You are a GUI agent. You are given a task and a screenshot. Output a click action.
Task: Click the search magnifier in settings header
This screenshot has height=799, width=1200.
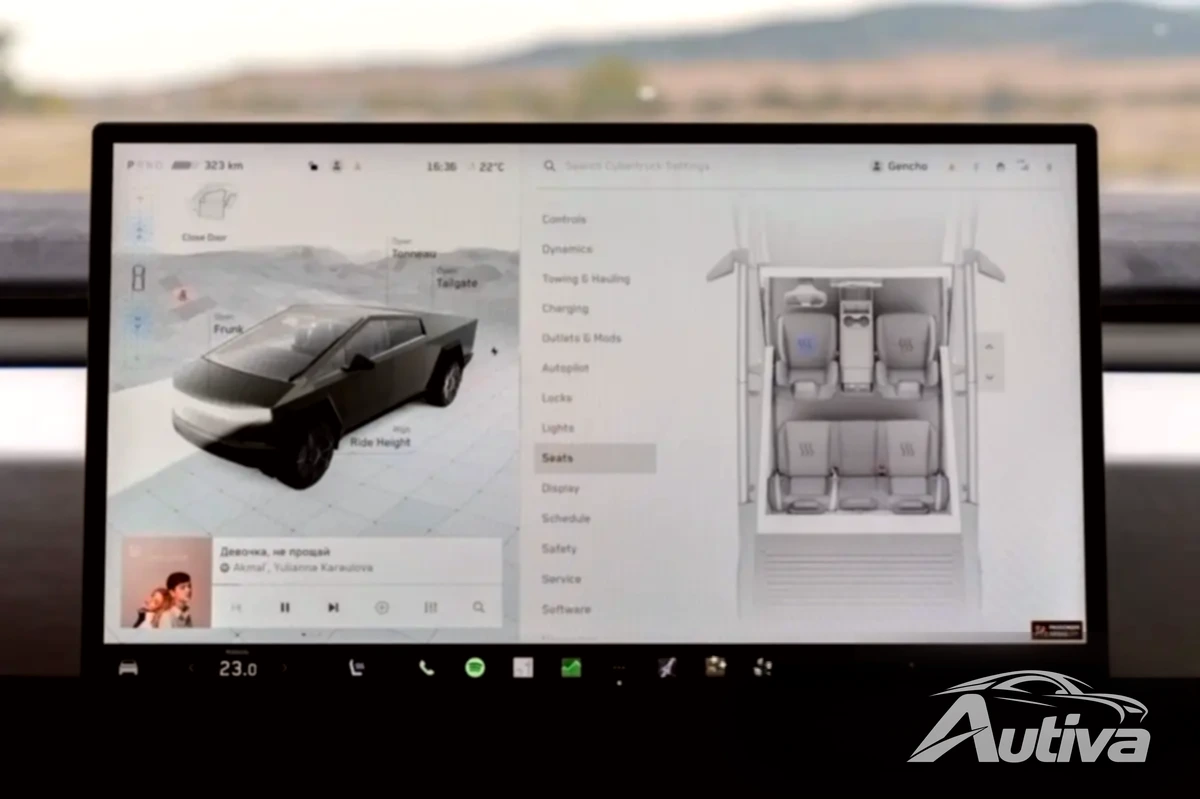549,166
